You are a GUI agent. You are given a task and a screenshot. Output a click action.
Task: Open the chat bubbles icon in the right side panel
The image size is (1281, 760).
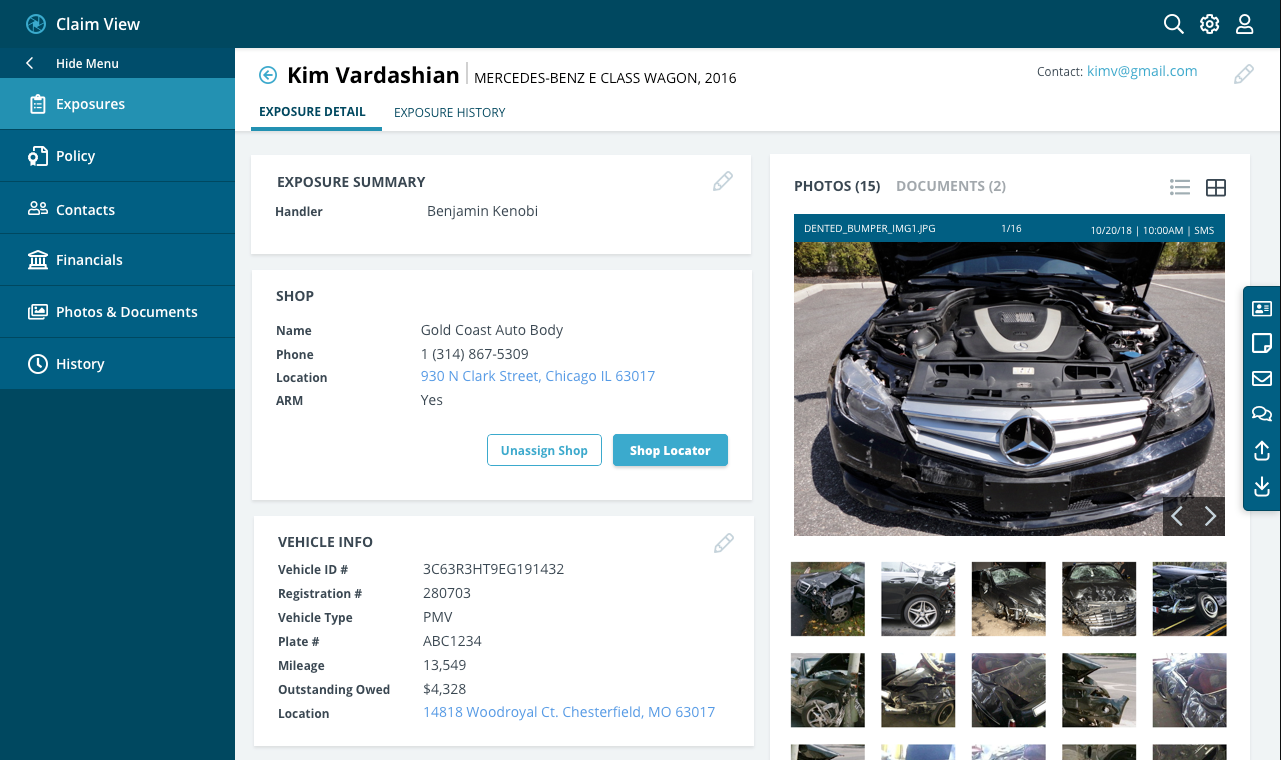1262,414
